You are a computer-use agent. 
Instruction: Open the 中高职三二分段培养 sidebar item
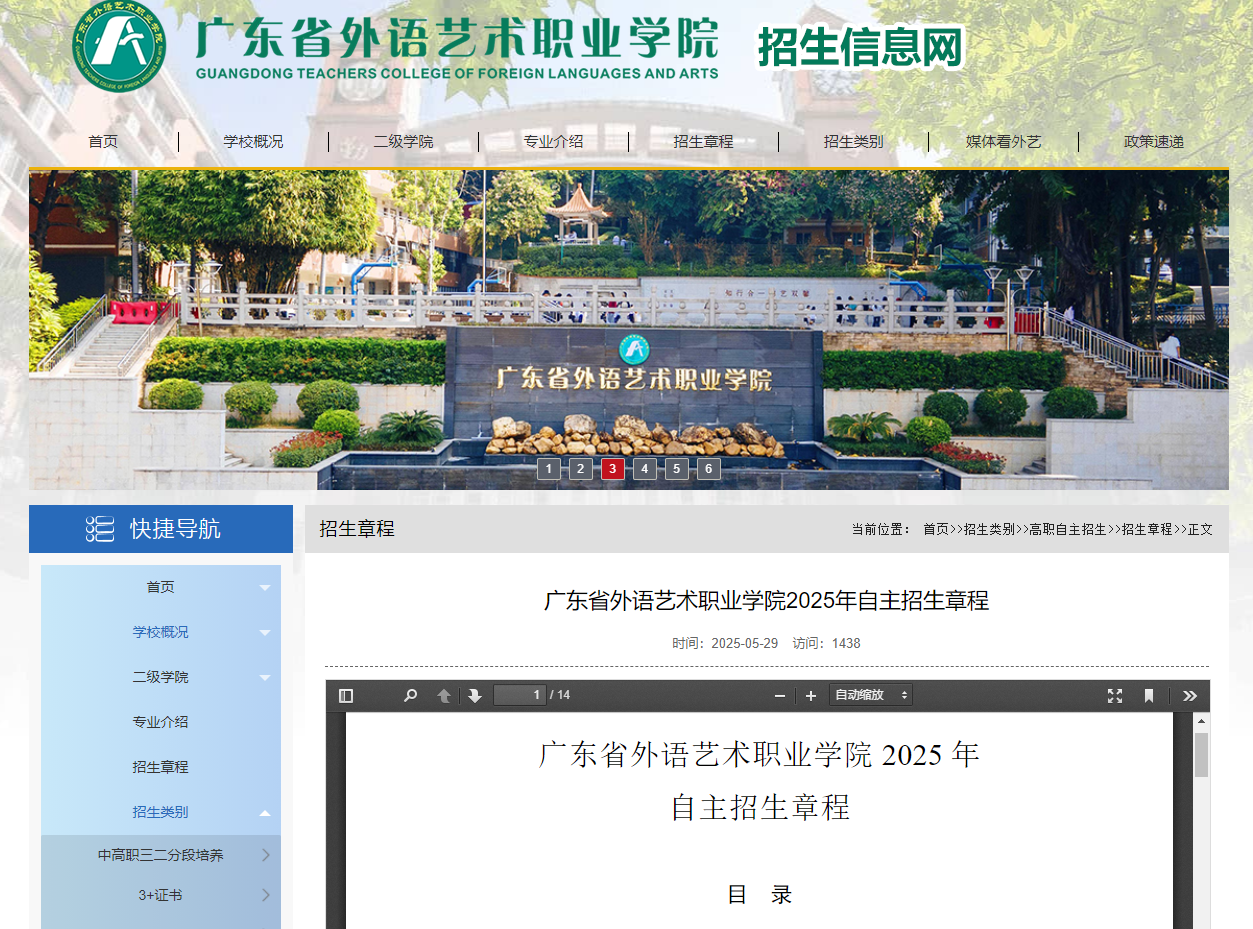pyautogui.click(x=160, y=855)
